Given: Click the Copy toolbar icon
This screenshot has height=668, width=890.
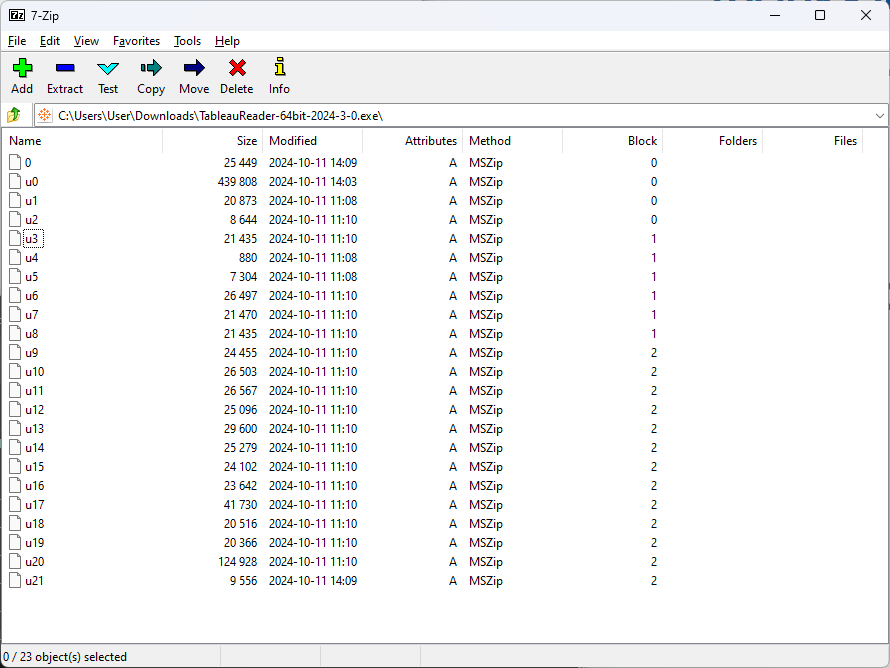Looking at the screenshot, I should click(x=151, y=69).
